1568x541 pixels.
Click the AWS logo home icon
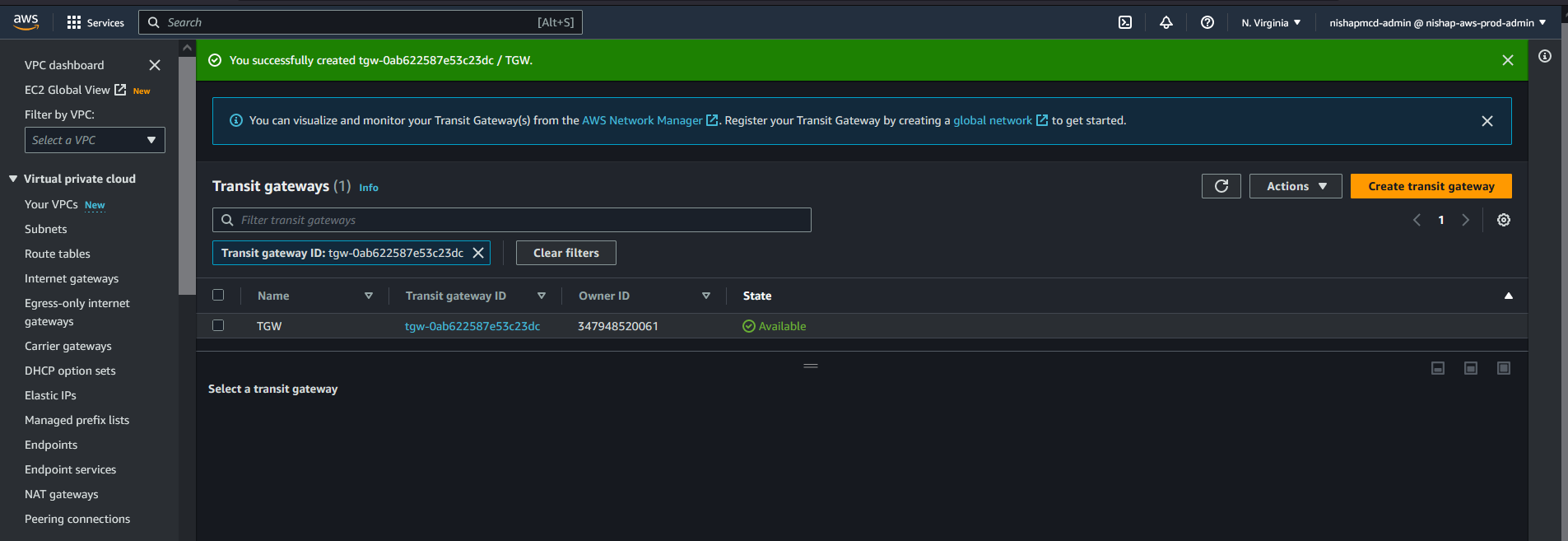click(x=26, y=22)
